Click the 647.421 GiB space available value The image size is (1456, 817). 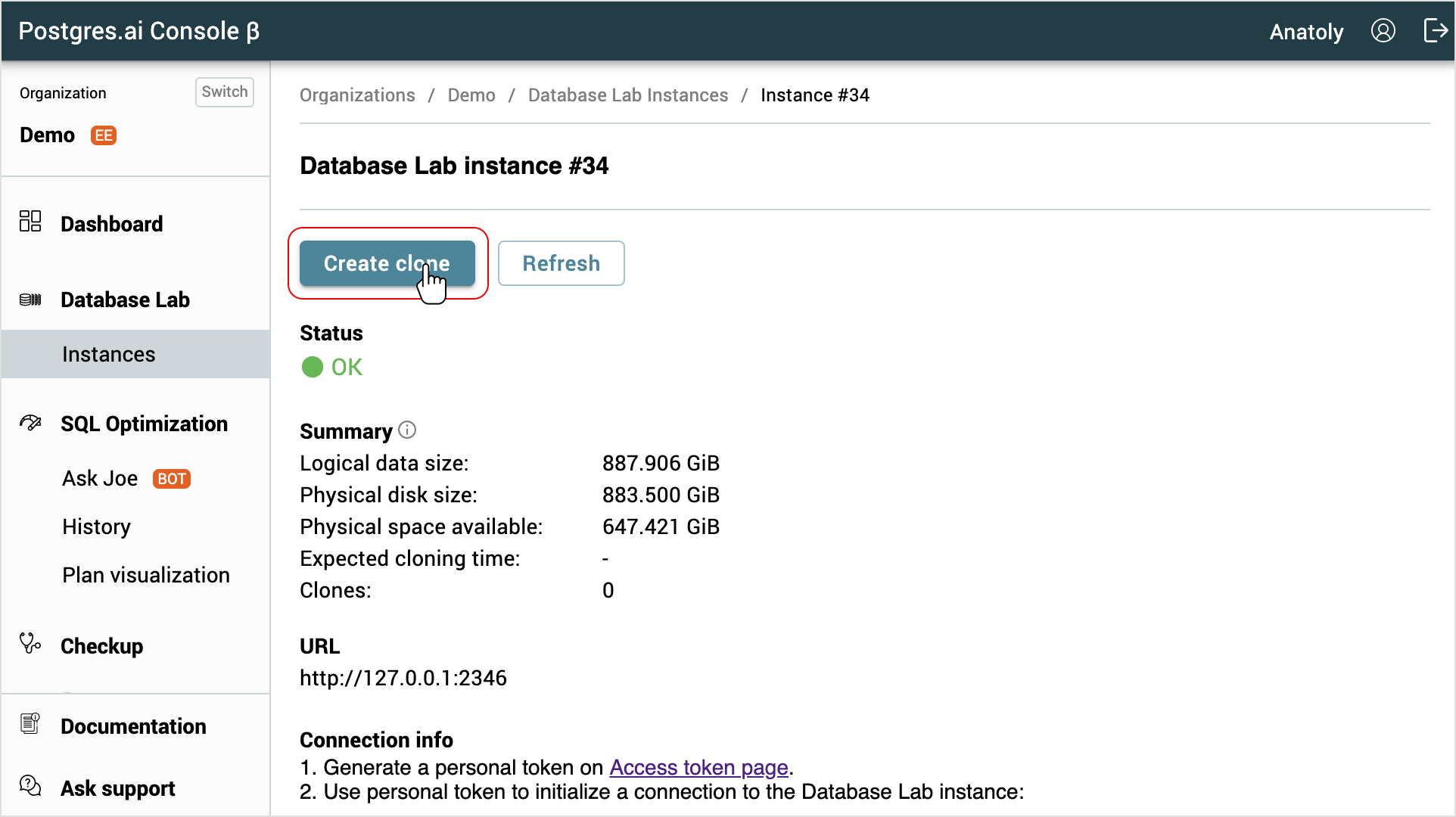coord(661,527)
